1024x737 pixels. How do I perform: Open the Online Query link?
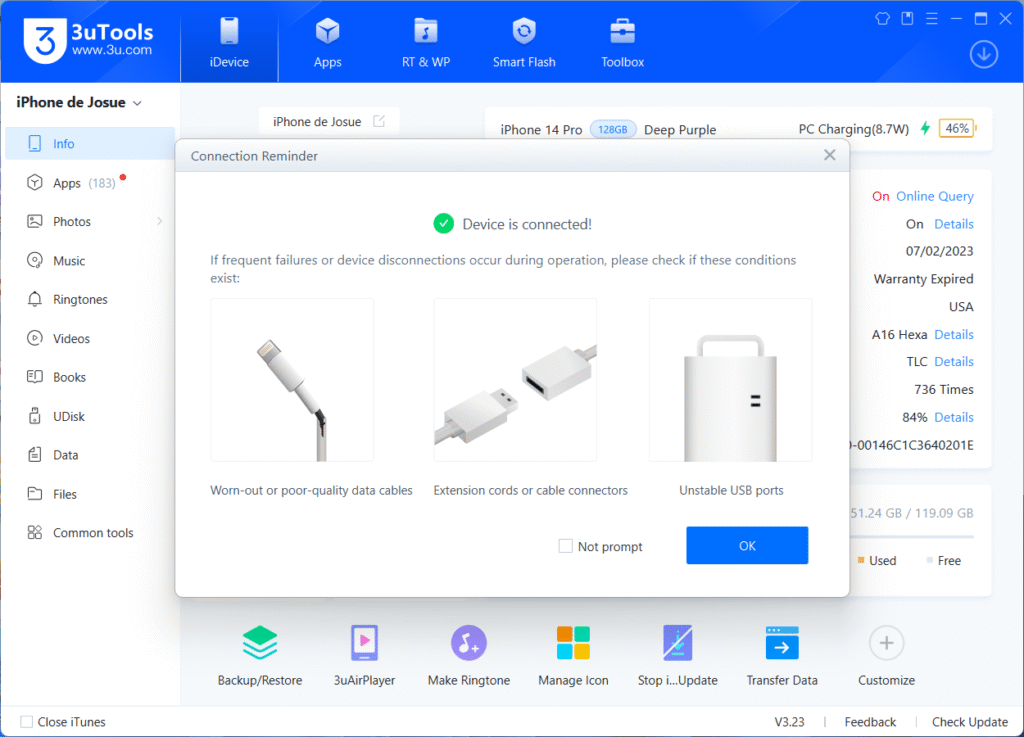(x=935, y=196)
